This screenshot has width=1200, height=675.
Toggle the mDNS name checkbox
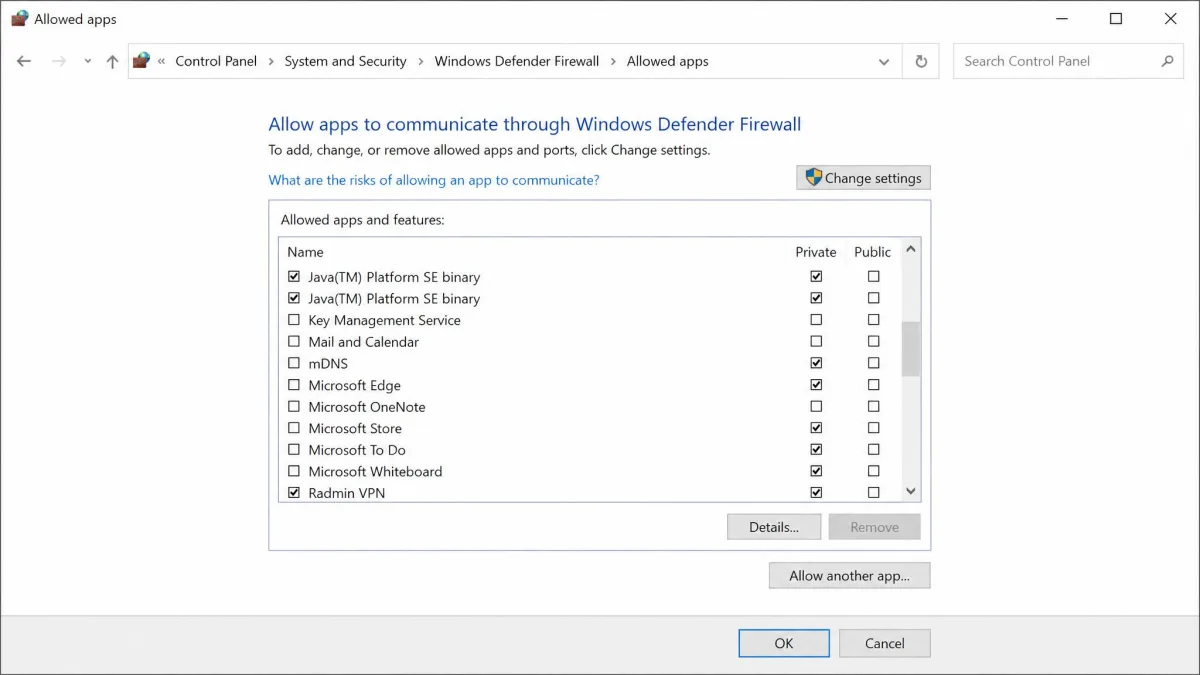click(x=294, y=363)
